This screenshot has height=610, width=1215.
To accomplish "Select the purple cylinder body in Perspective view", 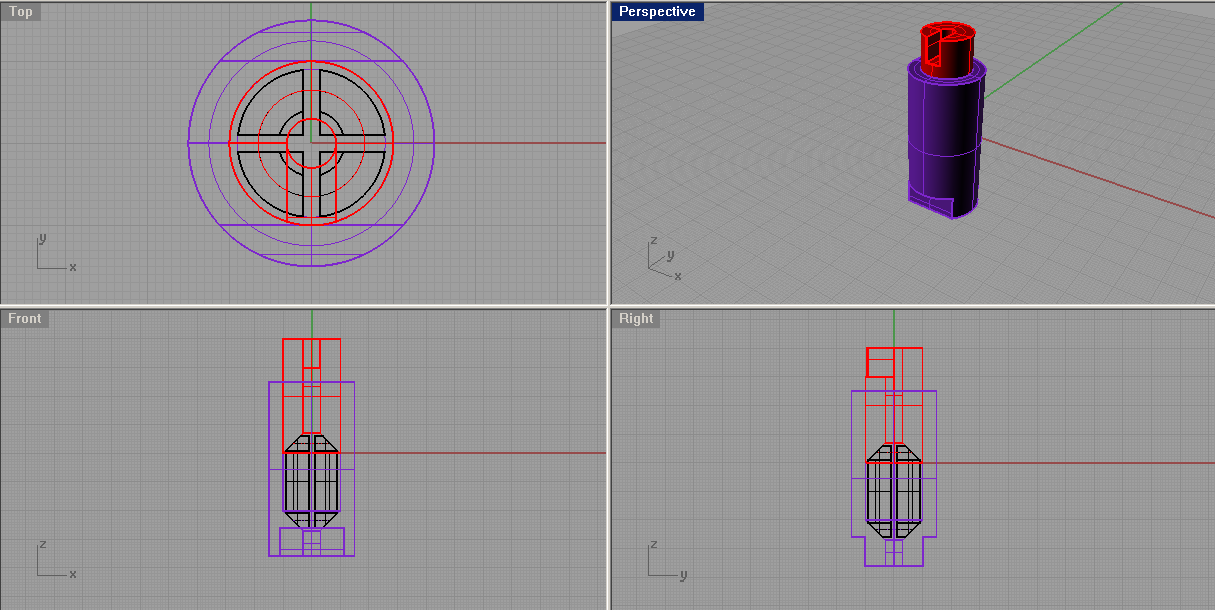I will [x=946, y=137].
